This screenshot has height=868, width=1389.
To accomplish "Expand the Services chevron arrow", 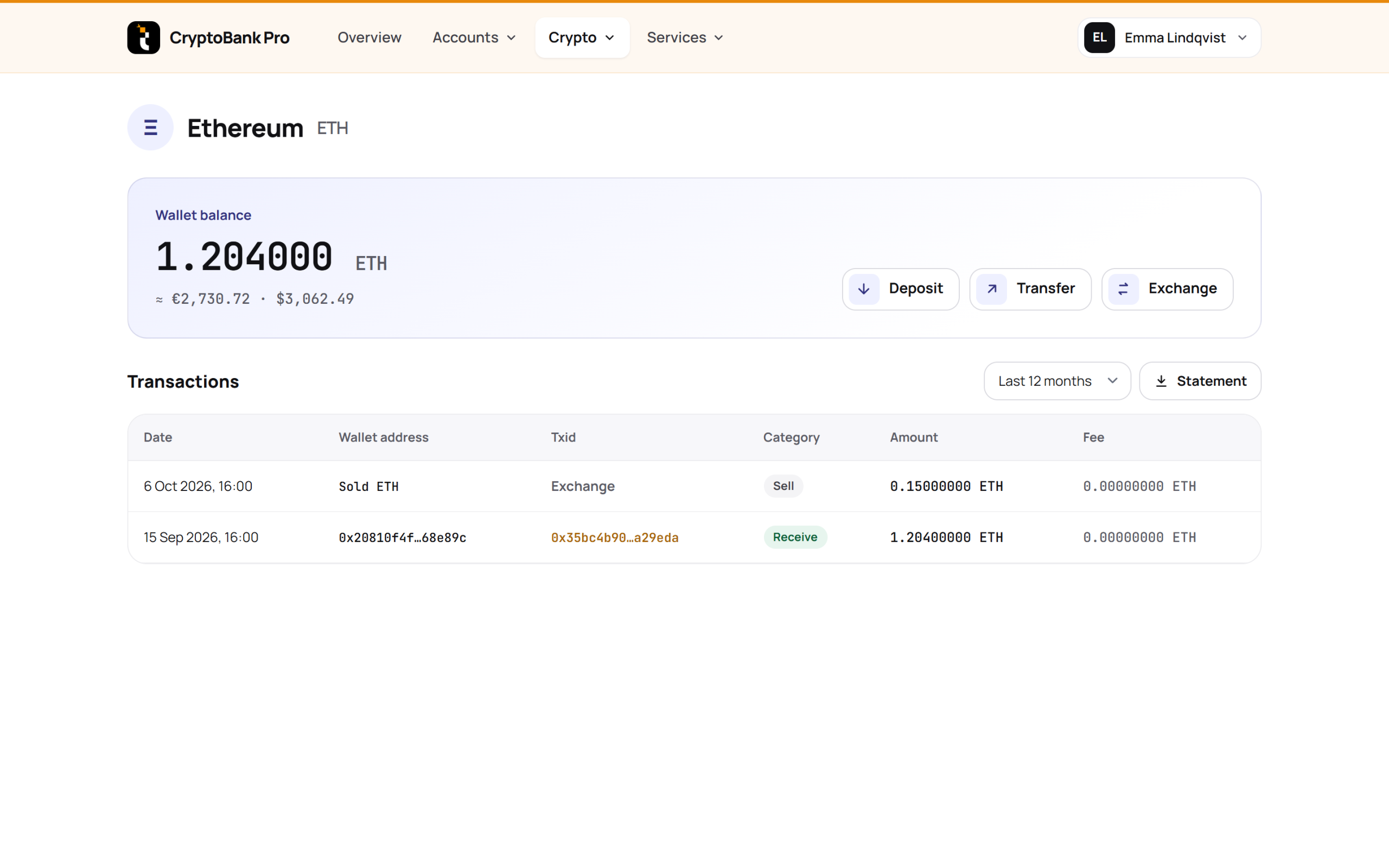I will coord(718,38).
